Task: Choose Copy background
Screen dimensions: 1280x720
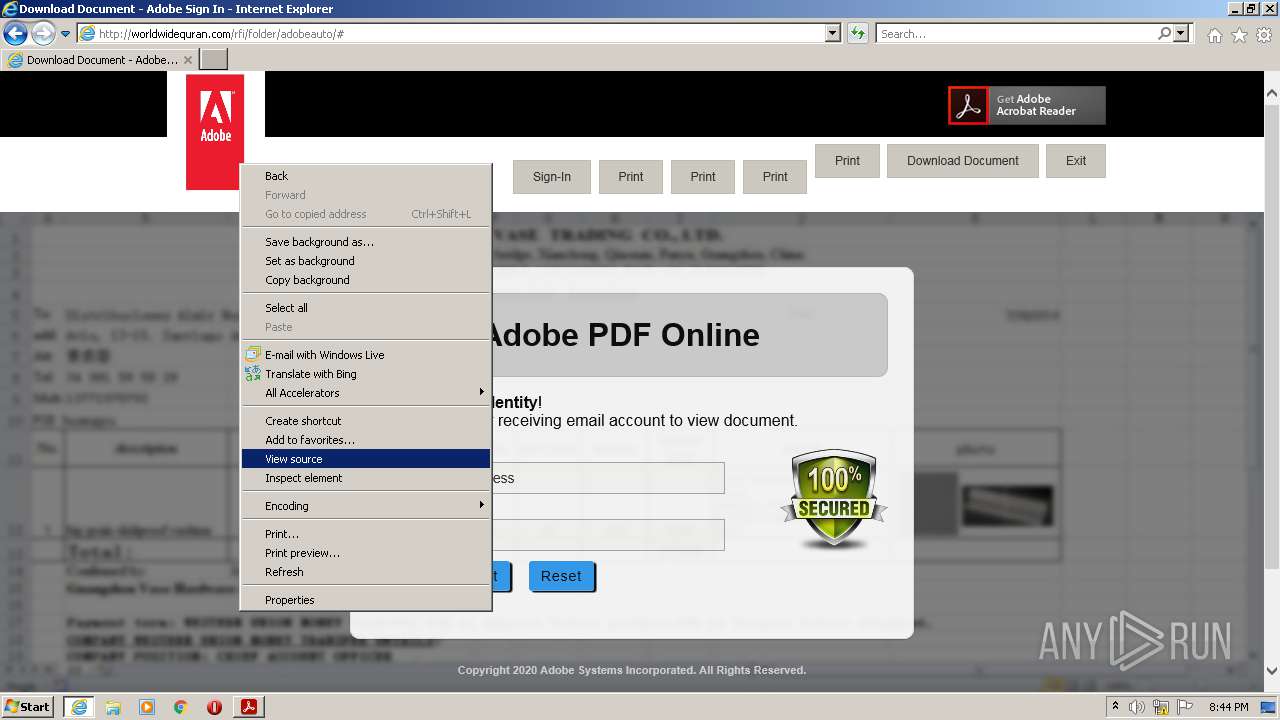Action: click(365, 280)
